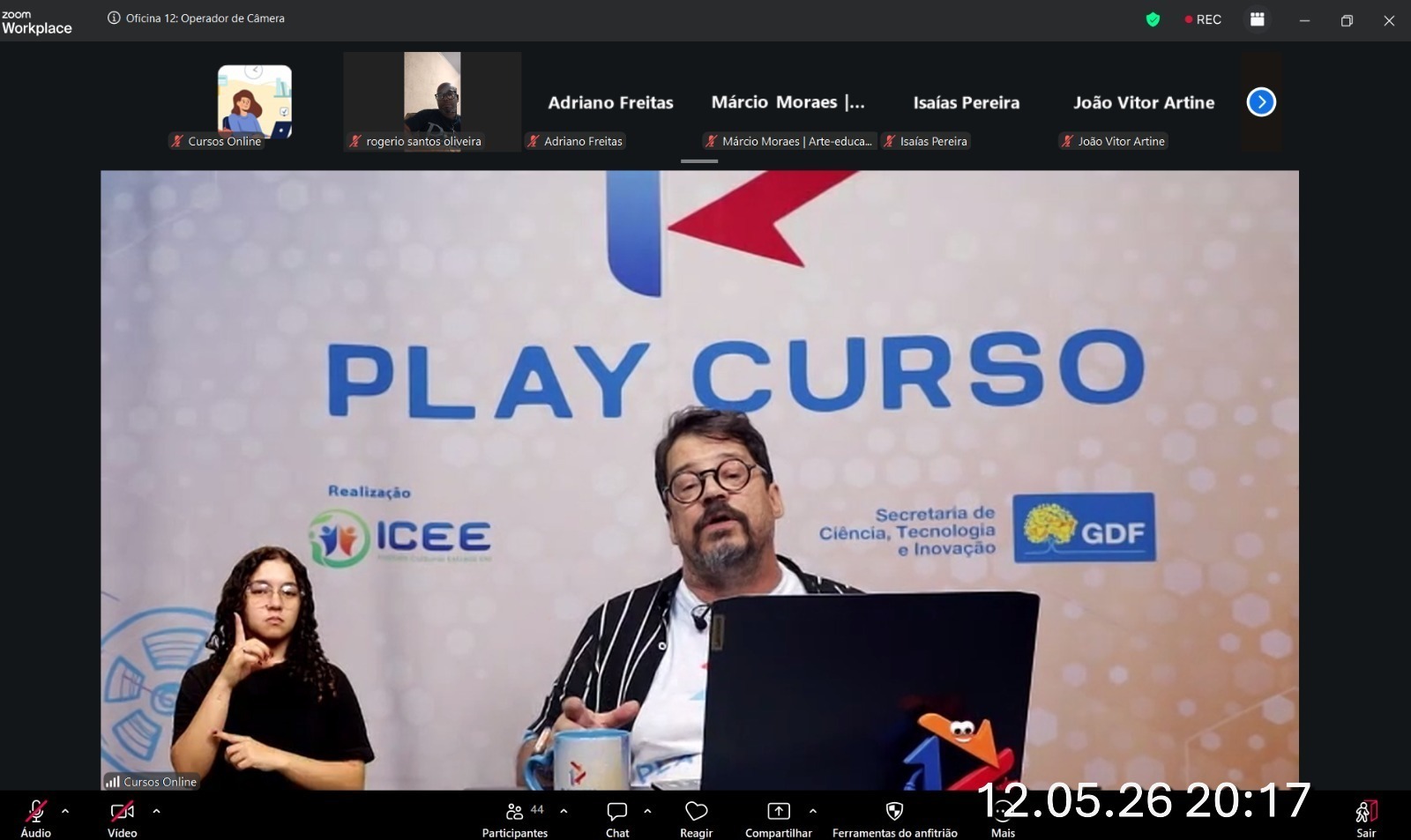
Task: Click muted mic icon on Márcio Moraes label
Action: pyautogui.click(x=712, y=141)
